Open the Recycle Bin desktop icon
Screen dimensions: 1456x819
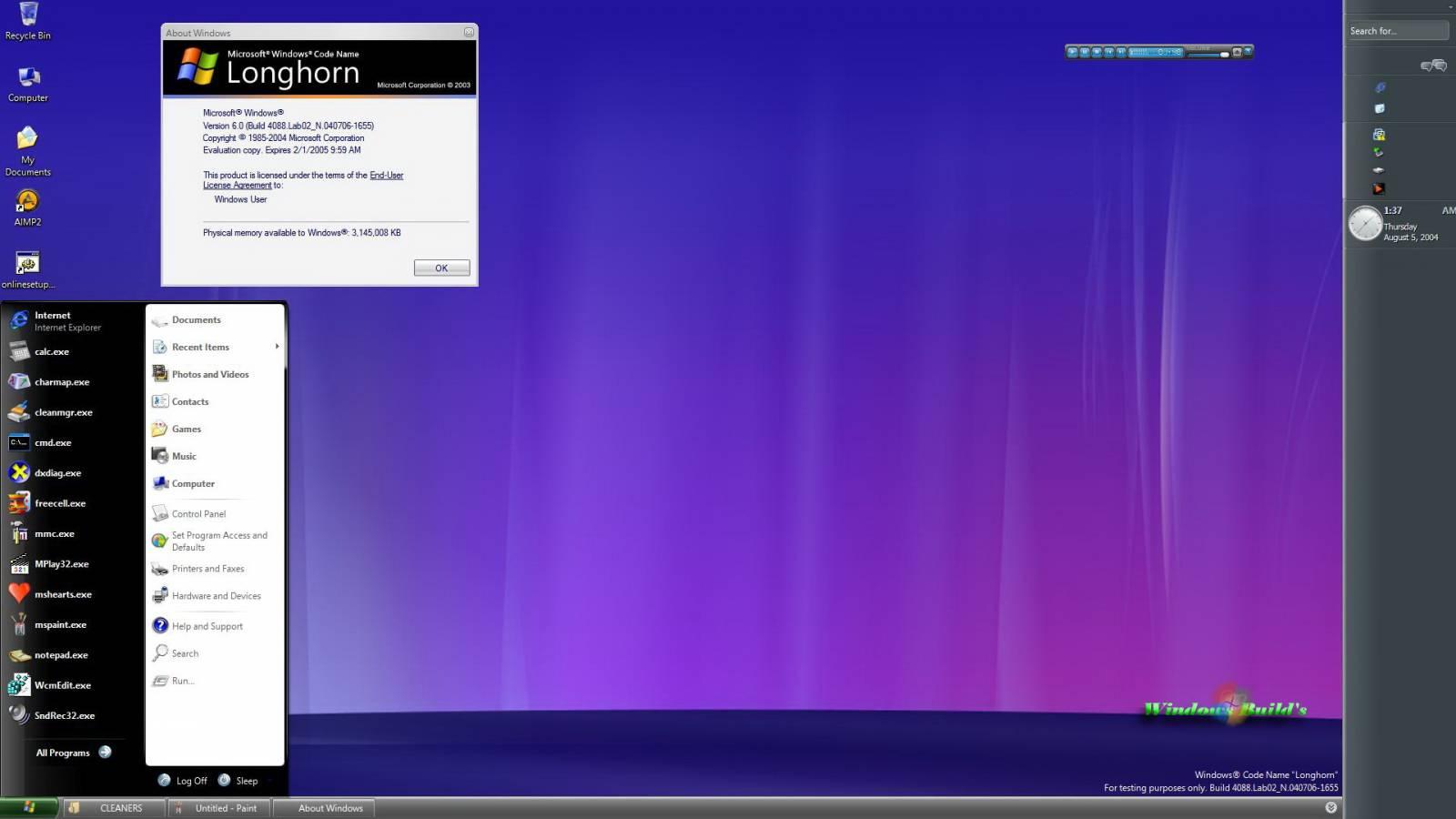[27, 22]
